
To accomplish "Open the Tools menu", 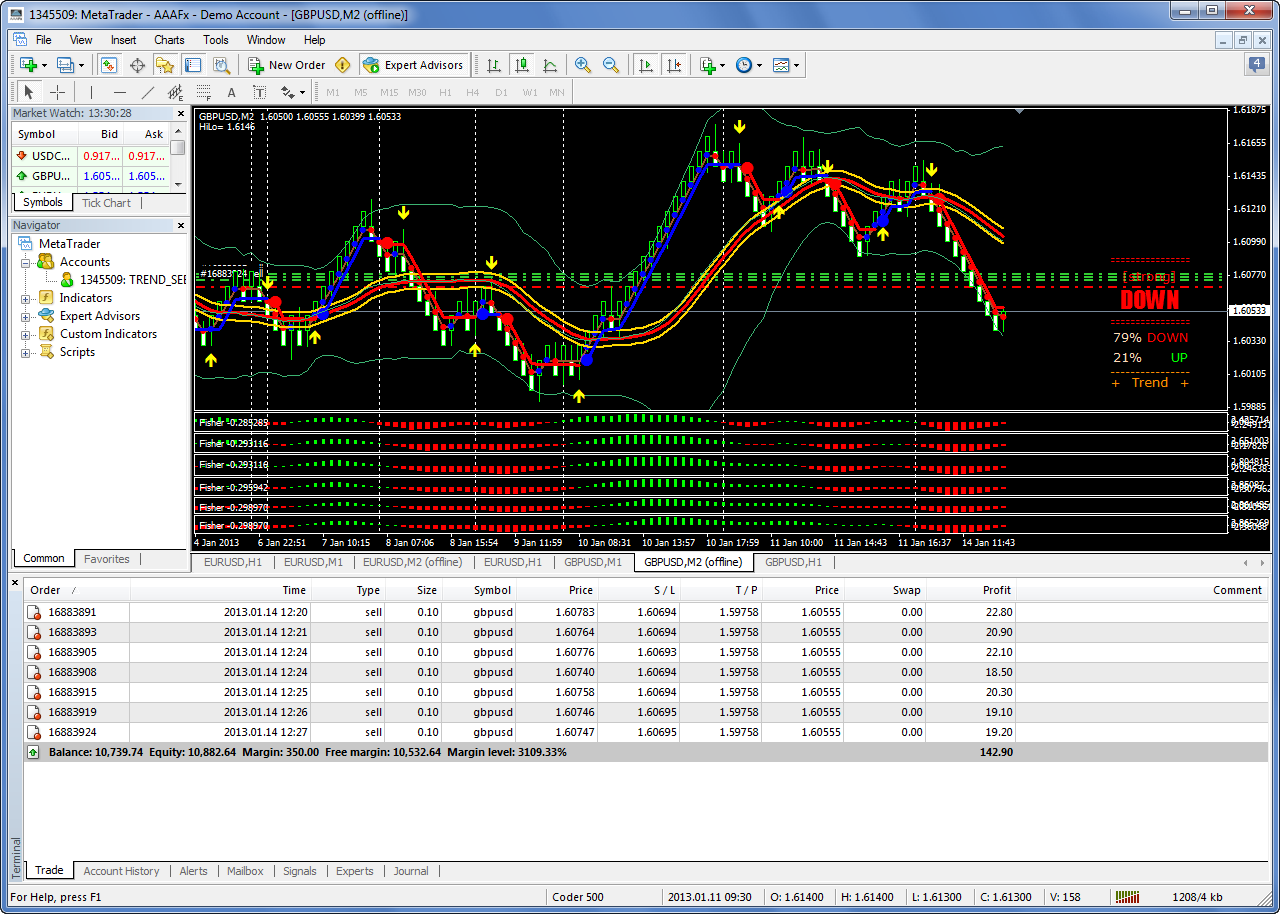I will pos(216,40).
